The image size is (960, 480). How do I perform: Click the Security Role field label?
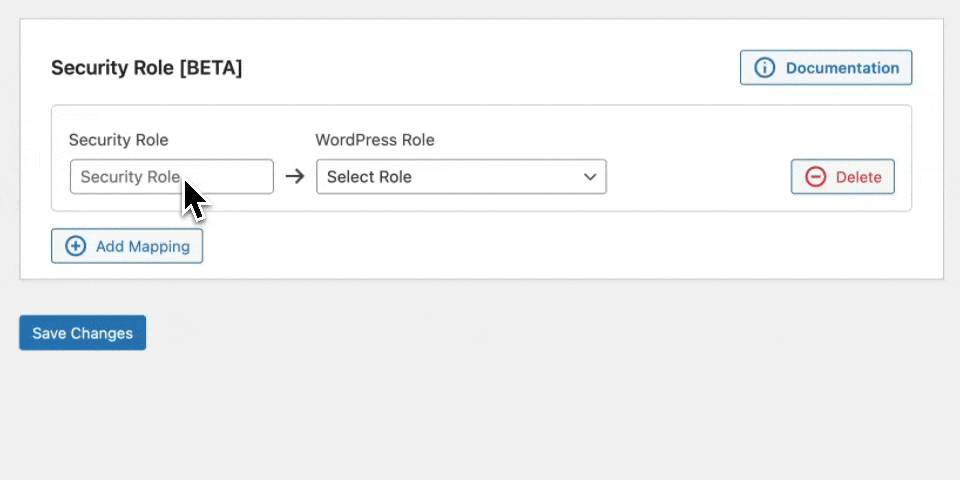pos(118,140)
